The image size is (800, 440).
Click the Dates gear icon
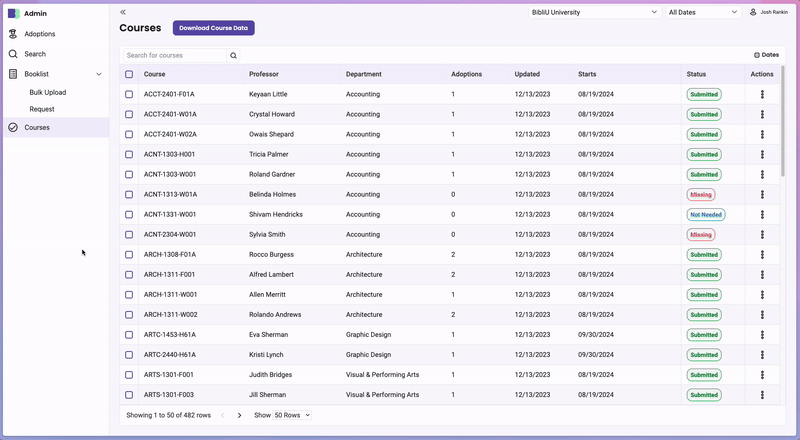pyautogui.click(x=756, y=55)
